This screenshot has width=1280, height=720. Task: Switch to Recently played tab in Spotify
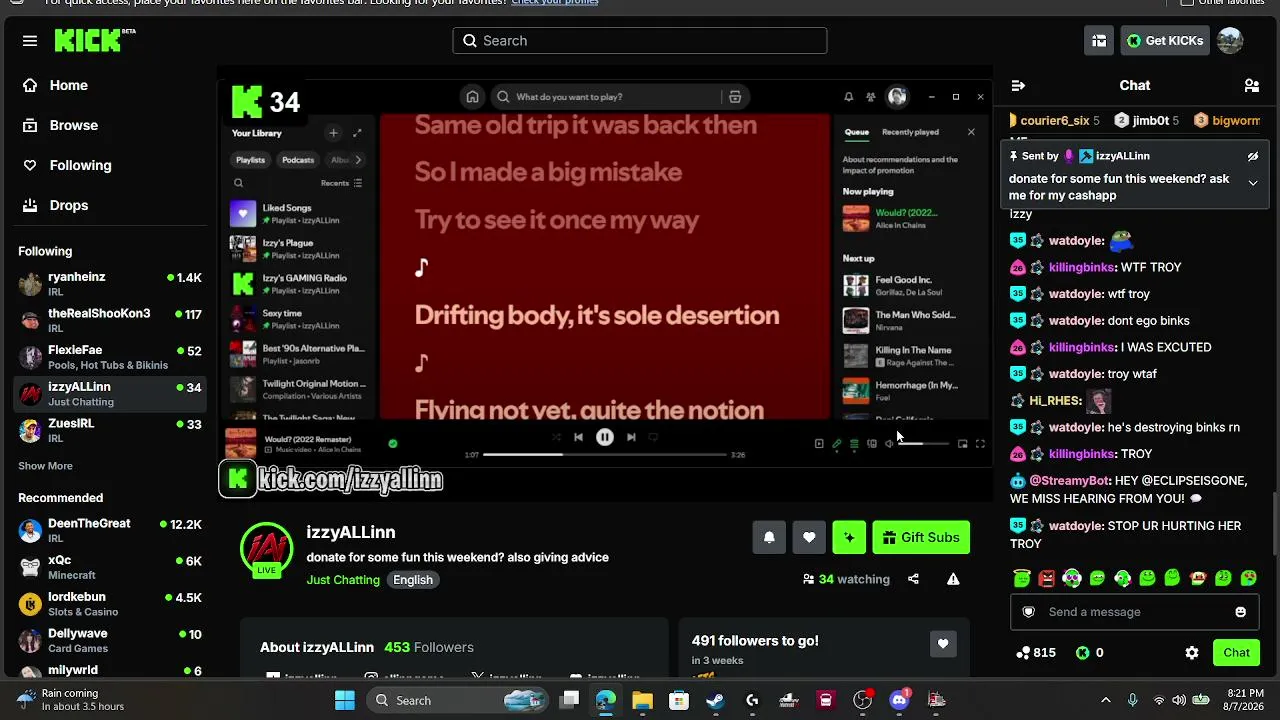tap(910, 132)
